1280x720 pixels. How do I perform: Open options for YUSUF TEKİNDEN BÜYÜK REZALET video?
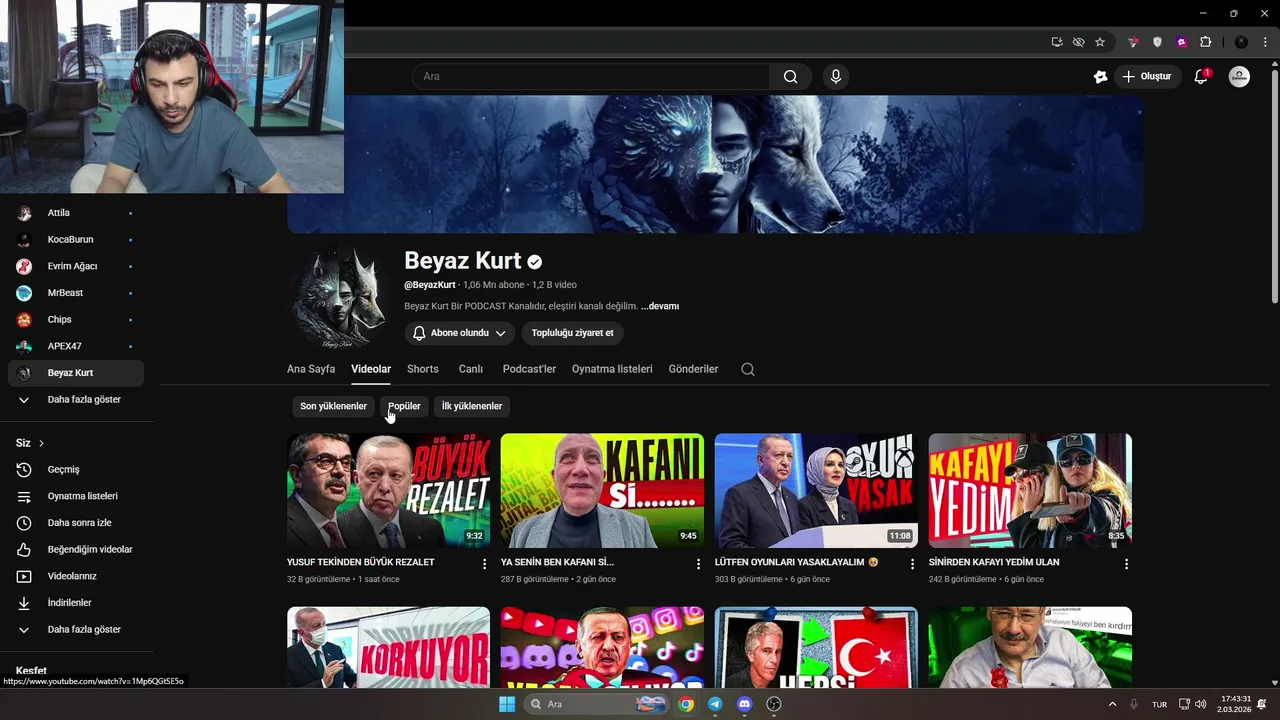[x=485, y=564]
